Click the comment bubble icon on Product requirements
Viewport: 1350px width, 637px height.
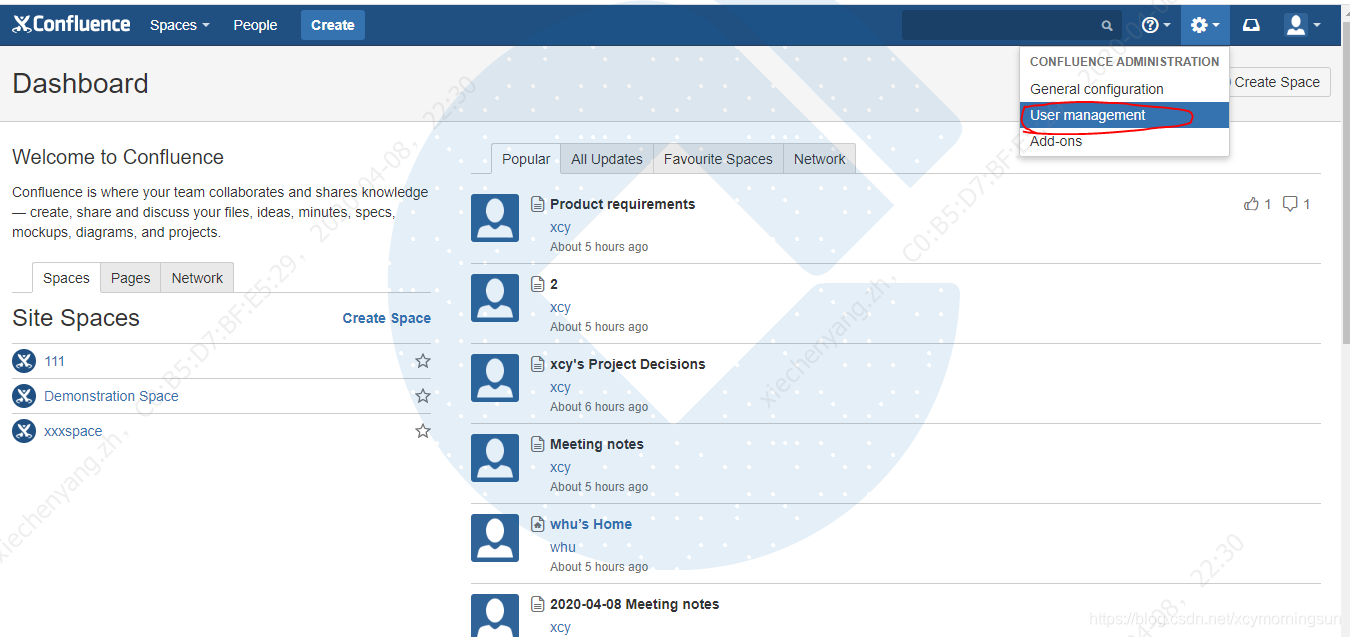(x=1290, y=204)
